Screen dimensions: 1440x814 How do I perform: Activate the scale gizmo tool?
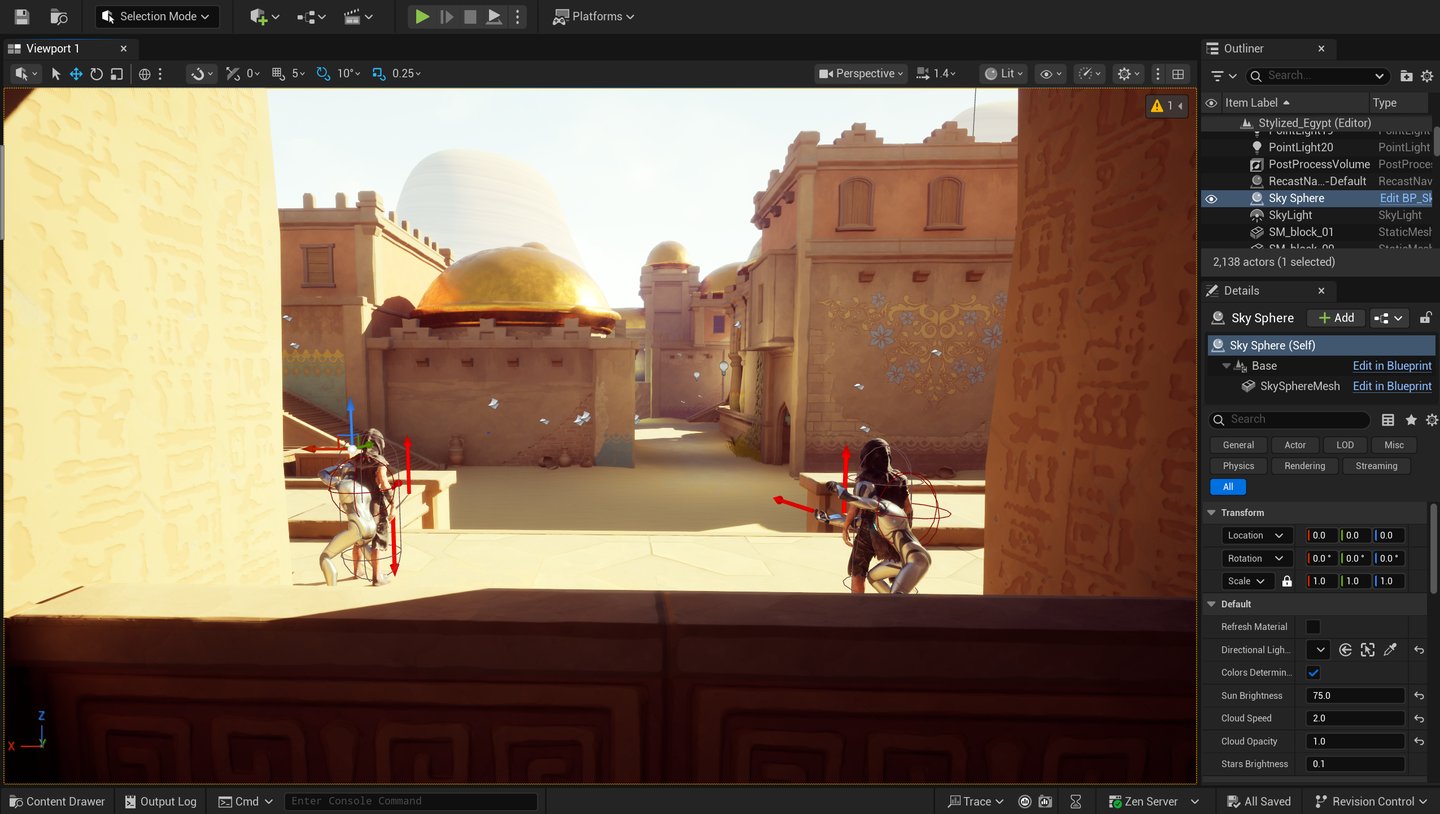pyautogui.click(x=117, y=74)
